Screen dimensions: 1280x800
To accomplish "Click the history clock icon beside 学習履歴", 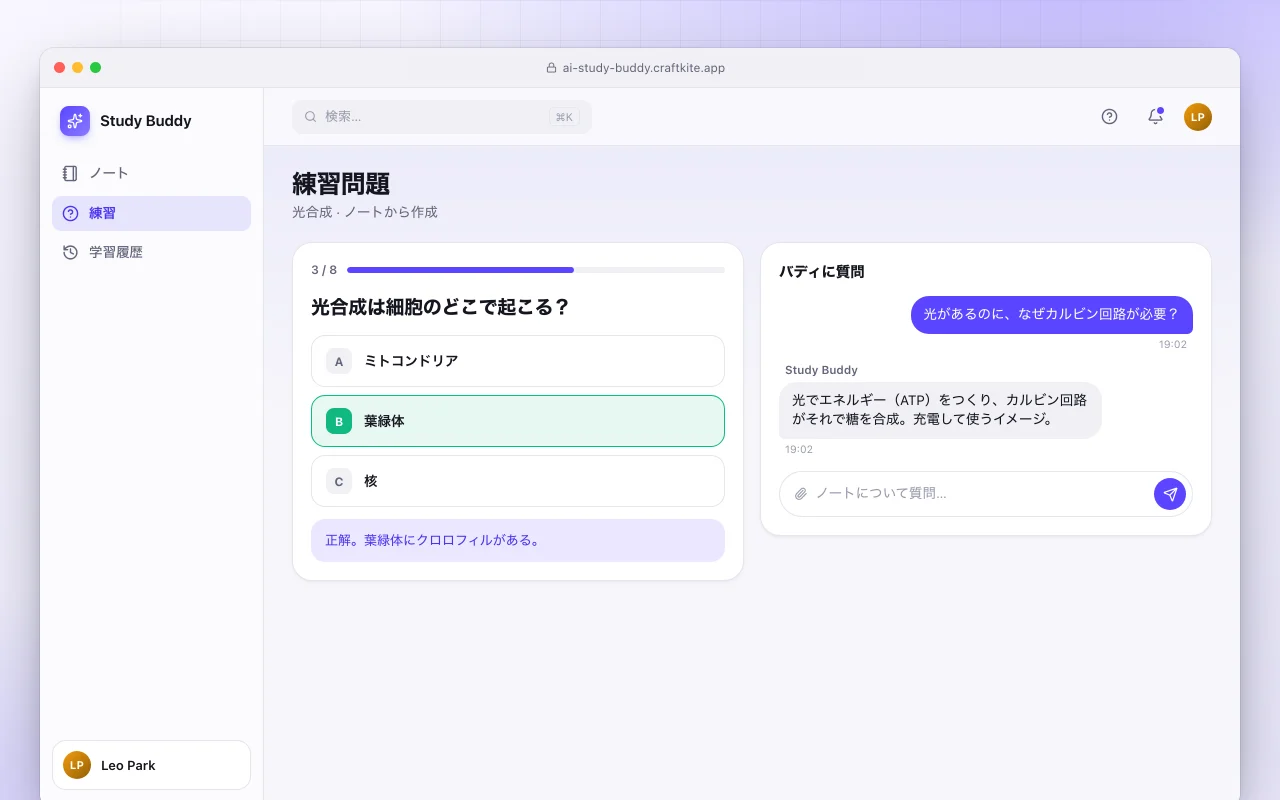I will point(70,252).
